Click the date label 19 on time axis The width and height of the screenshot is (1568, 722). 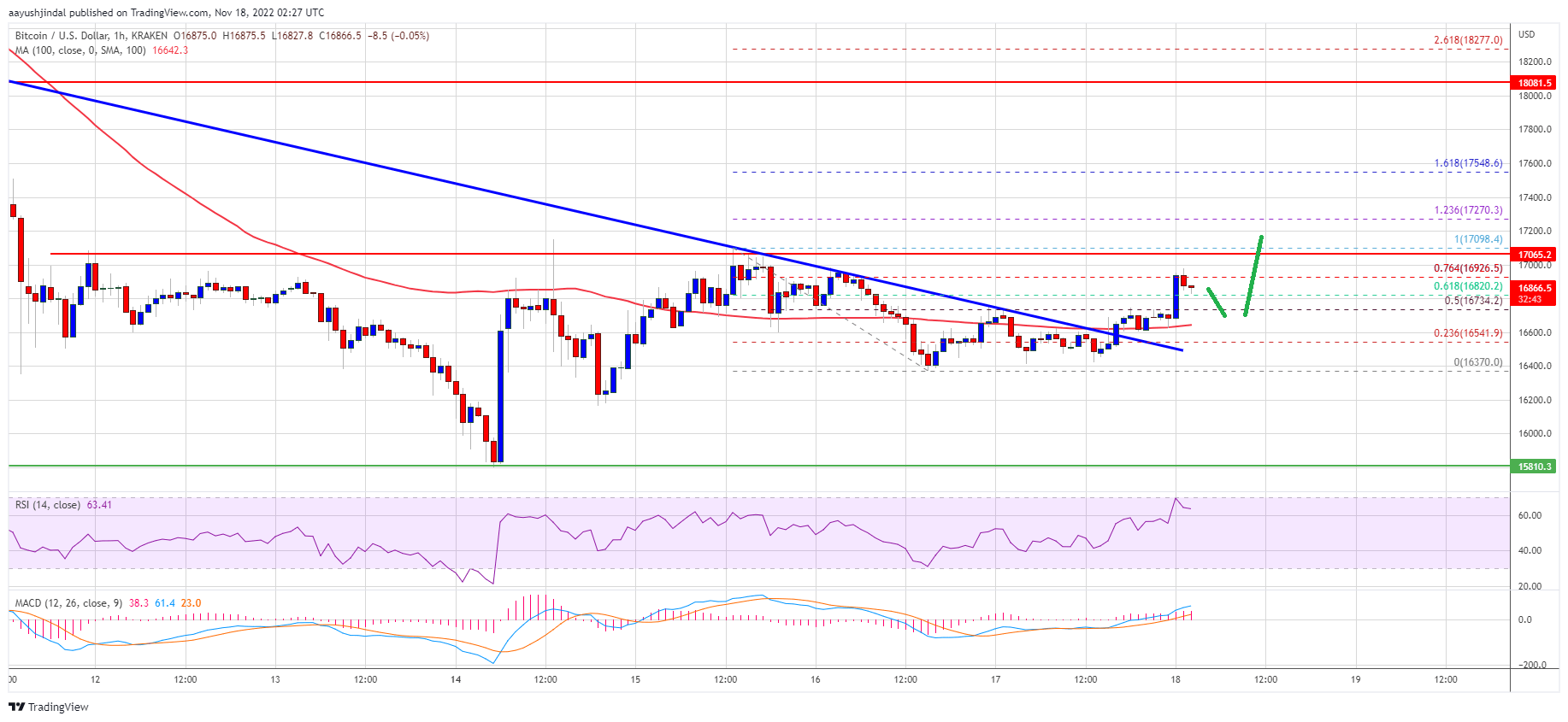[1356, 680]
